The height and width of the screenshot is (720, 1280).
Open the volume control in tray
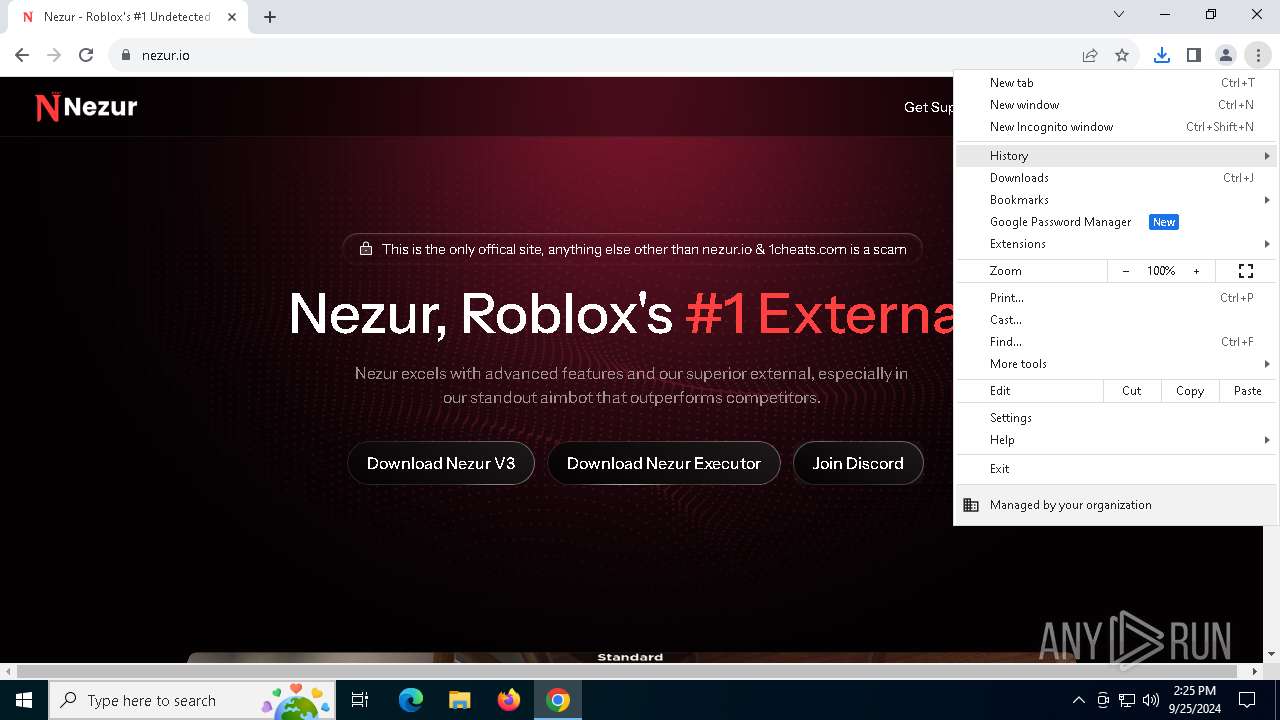point(1151,700)
